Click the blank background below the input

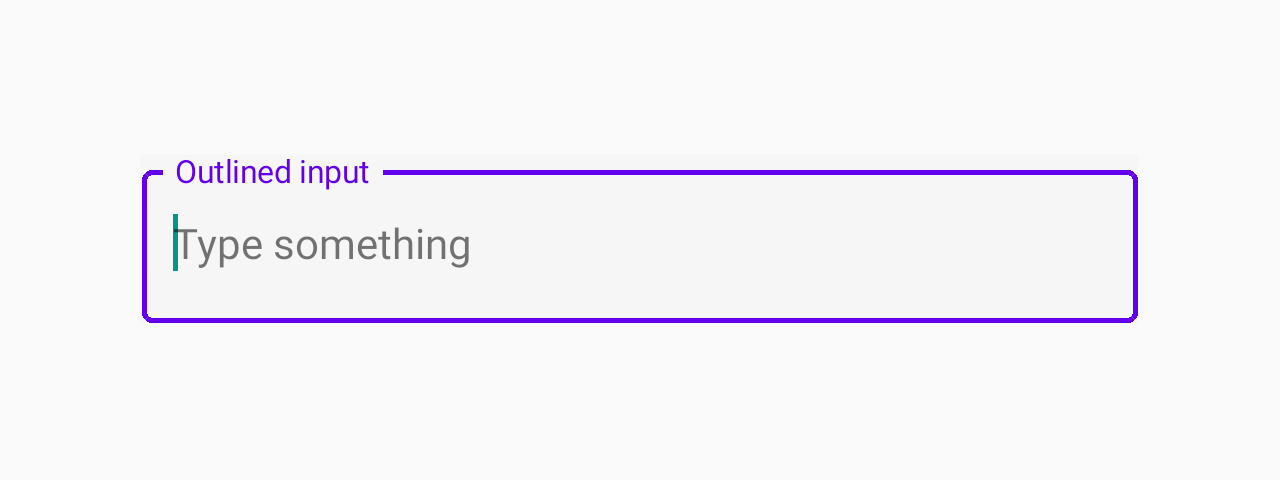click(x=640, y=400)
